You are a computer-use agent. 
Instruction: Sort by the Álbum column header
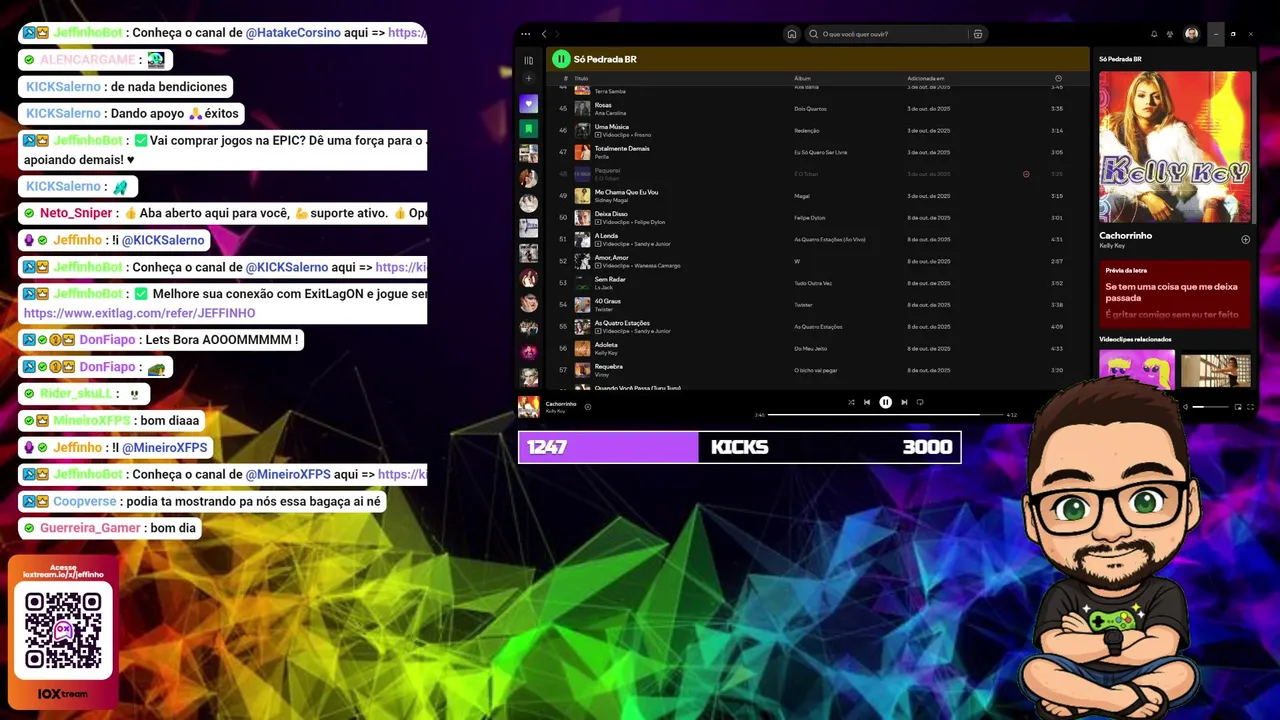802,78
